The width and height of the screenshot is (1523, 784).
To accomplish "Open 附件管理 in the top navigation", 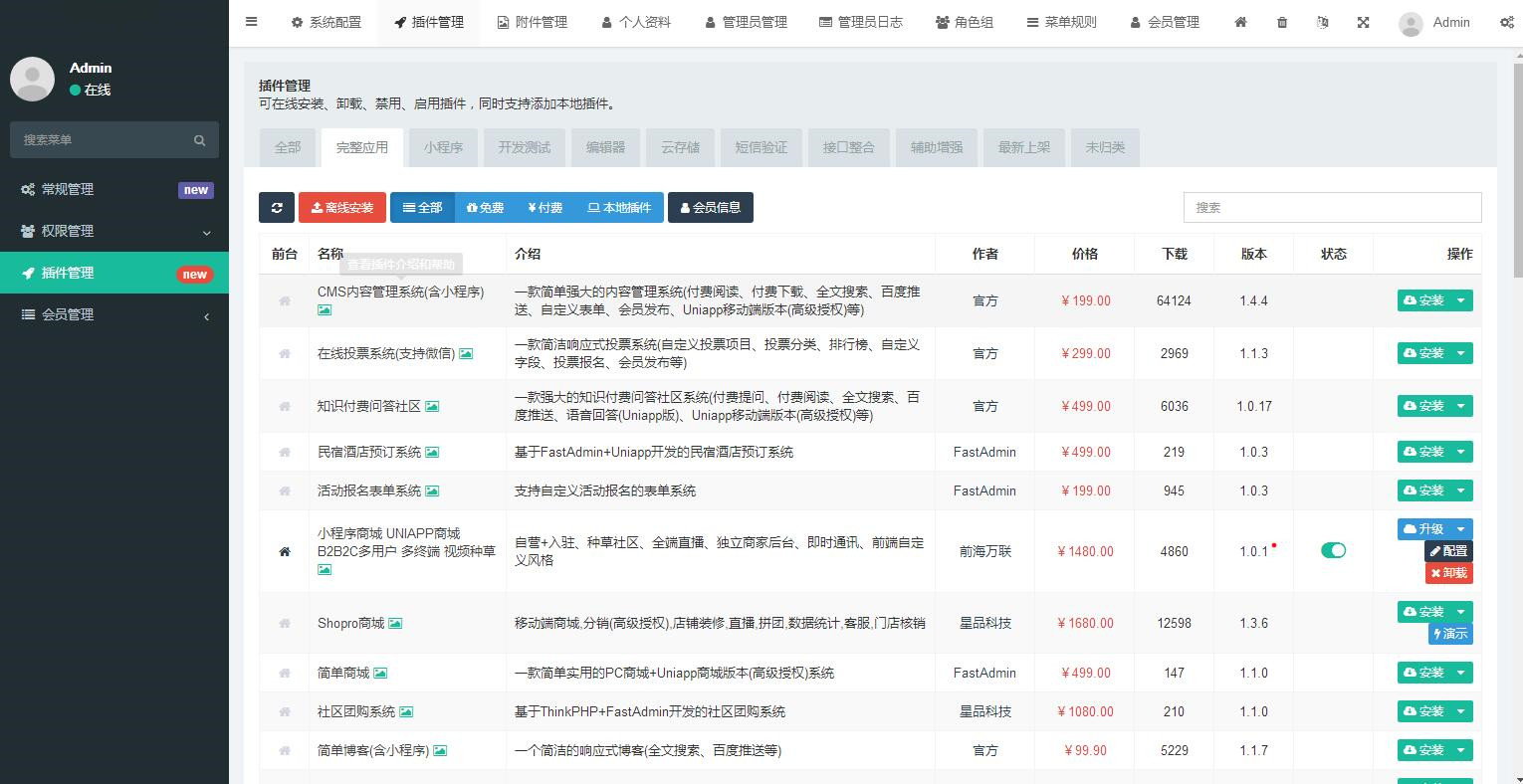I will pyautogui.click(x=533, y=22).
